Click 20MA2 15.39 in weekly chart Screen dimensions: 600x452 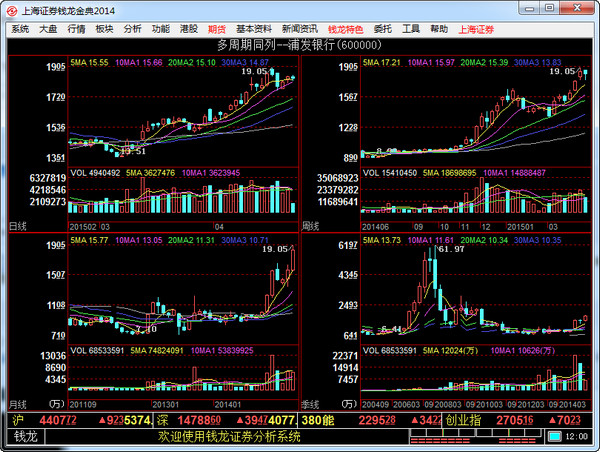(x=484, y=62)
